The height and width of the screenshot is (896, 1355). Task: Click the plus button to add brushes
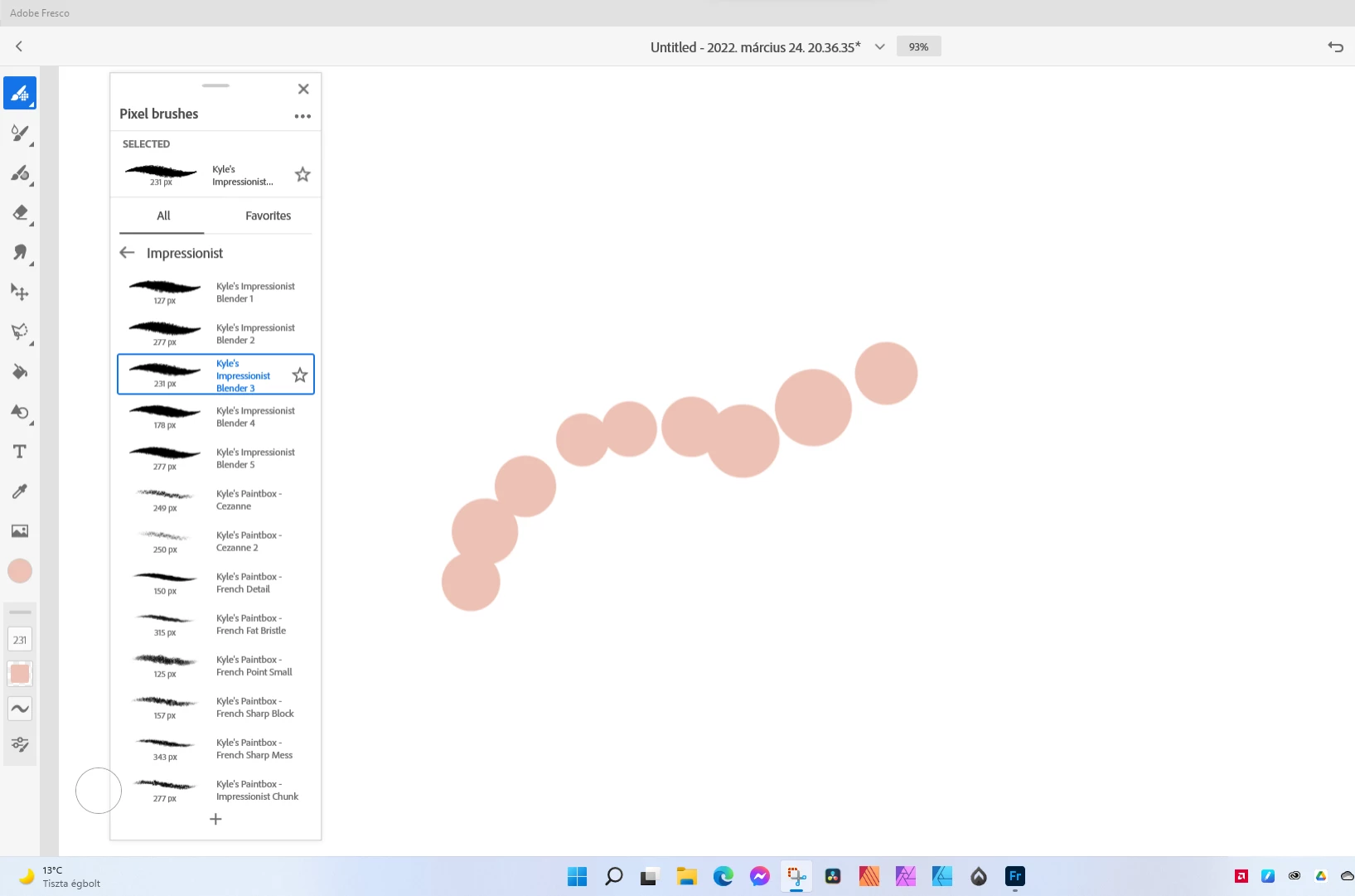click(x=215, y=819)
